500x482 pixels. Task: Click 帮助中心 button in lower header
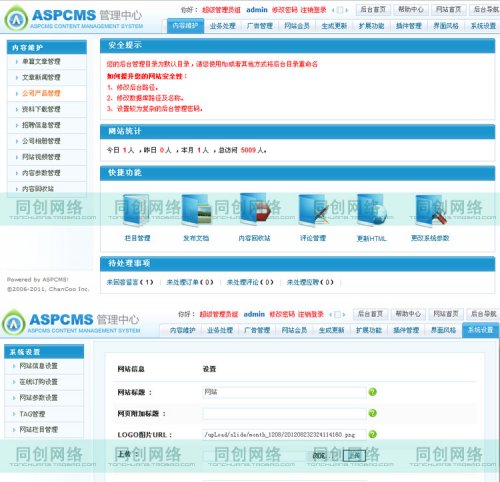coord(408,314)
